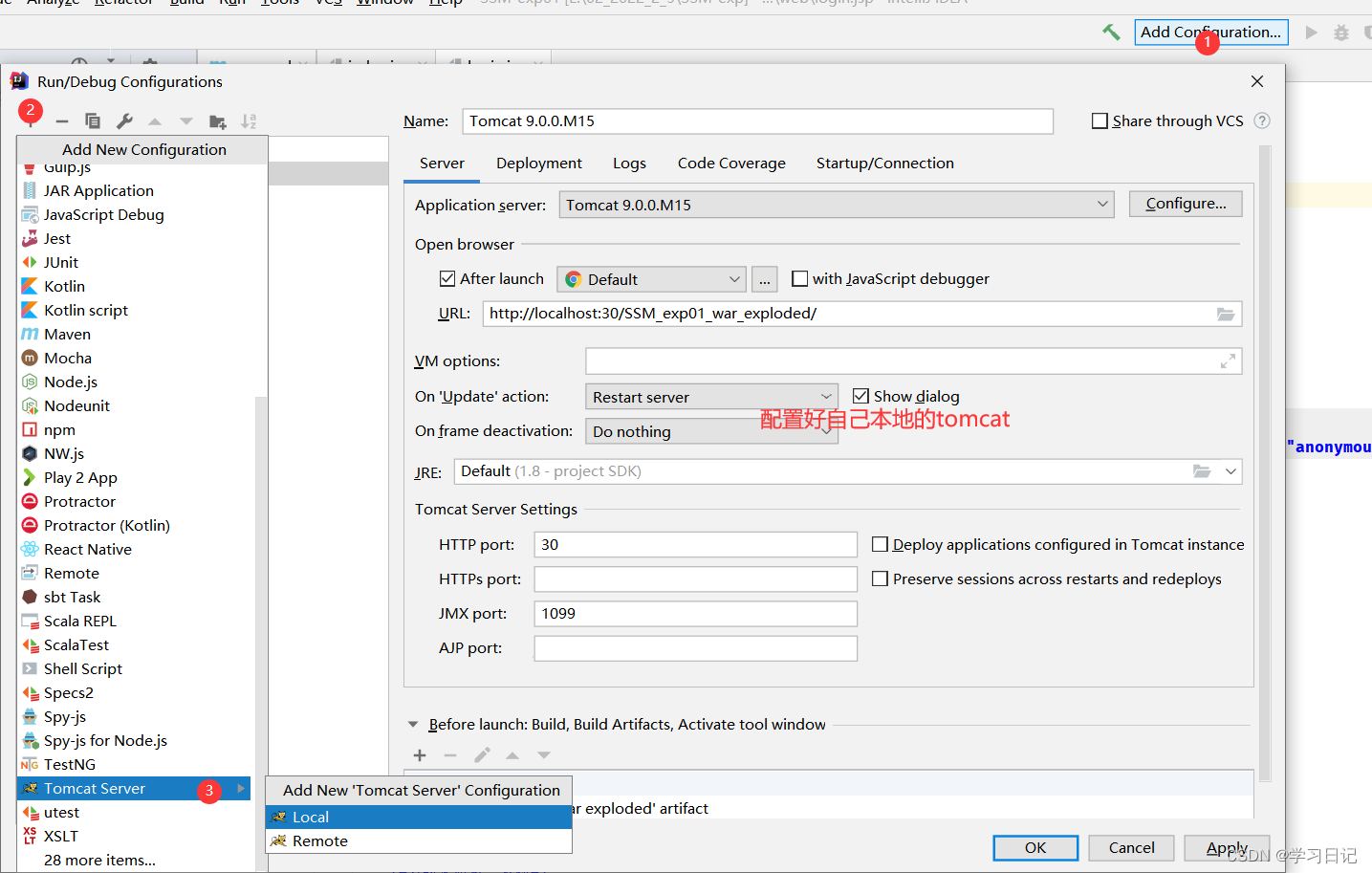Open On 'Update' action dropdown
The width and height of the screenshot is (1372, 873).
pyautogui.click(x=711, y=397)
